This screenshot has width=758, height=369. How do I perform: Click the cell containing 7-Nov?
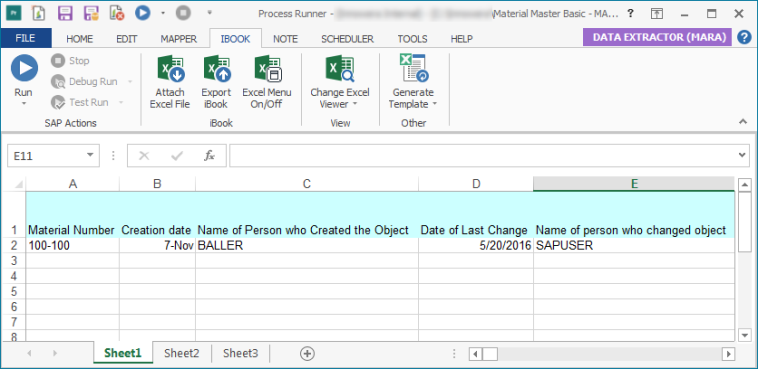click(x=158, y=246)
